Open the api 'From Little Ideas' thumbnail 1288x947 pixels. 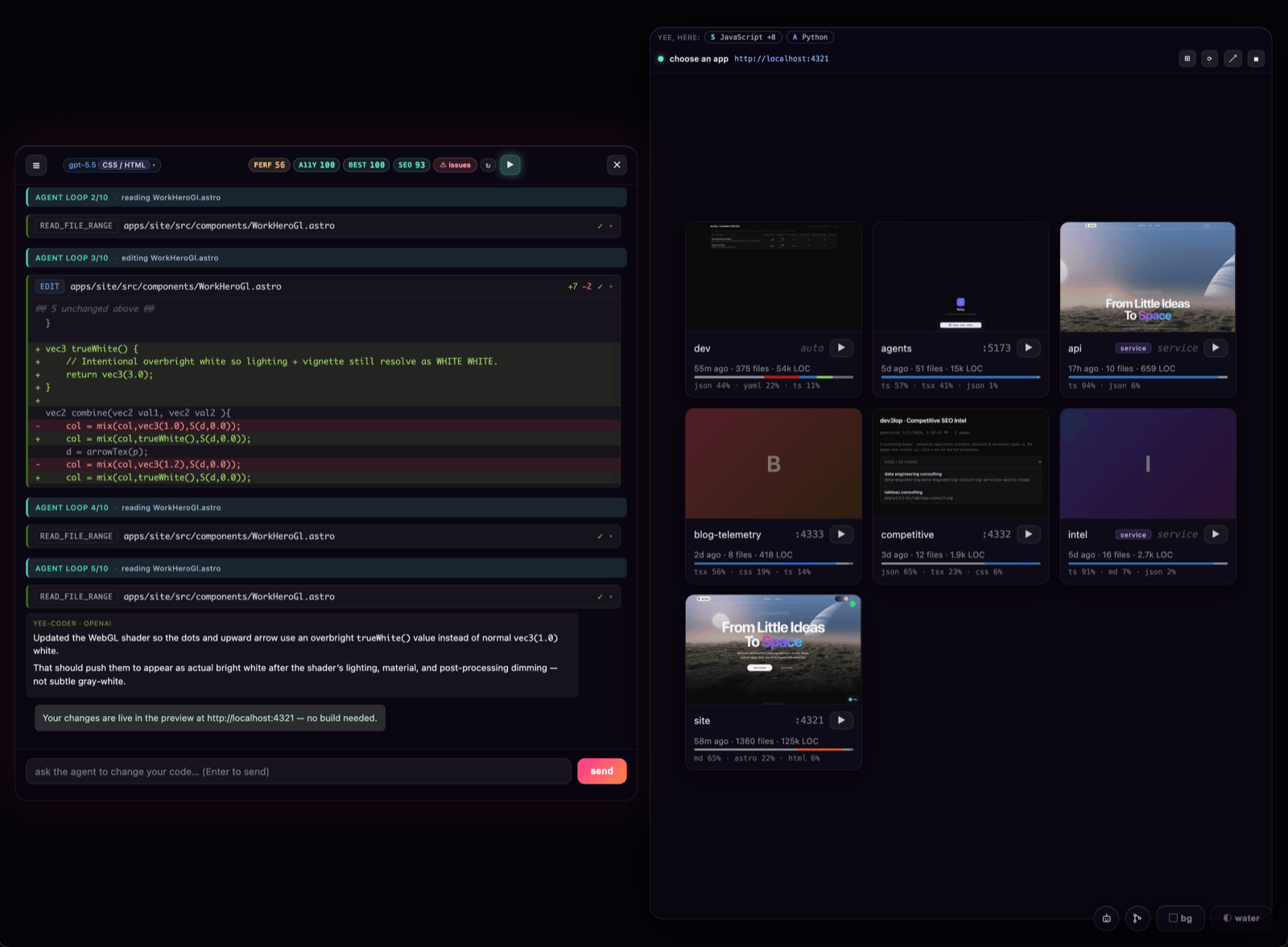point(1148,278)
